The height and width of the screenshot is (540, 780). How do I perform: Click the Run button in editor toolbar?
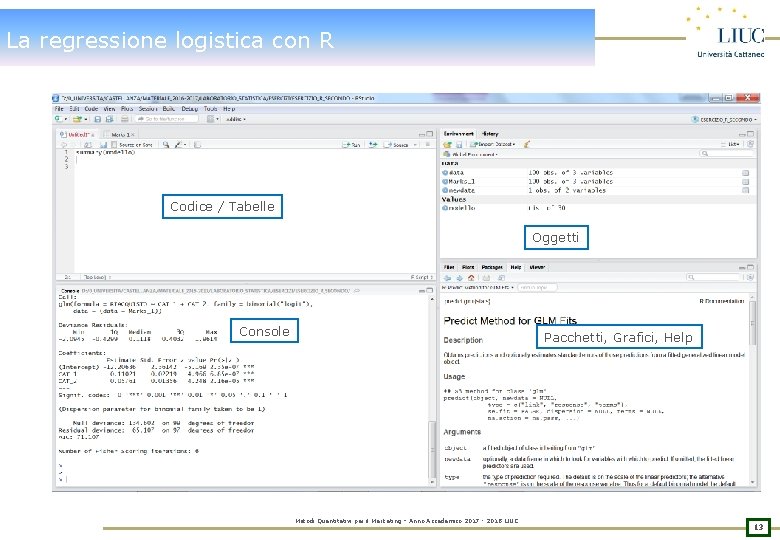(351, 145)
